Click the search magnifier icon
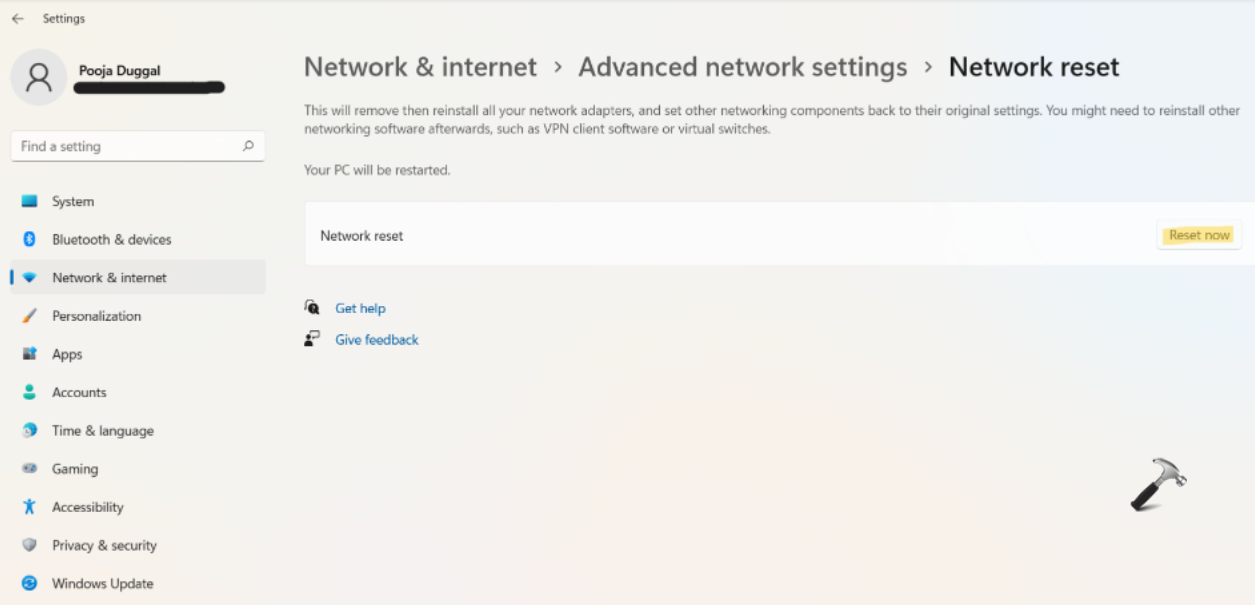The height and width of the screenshot is (605, 1255). (x=248, y=146)
